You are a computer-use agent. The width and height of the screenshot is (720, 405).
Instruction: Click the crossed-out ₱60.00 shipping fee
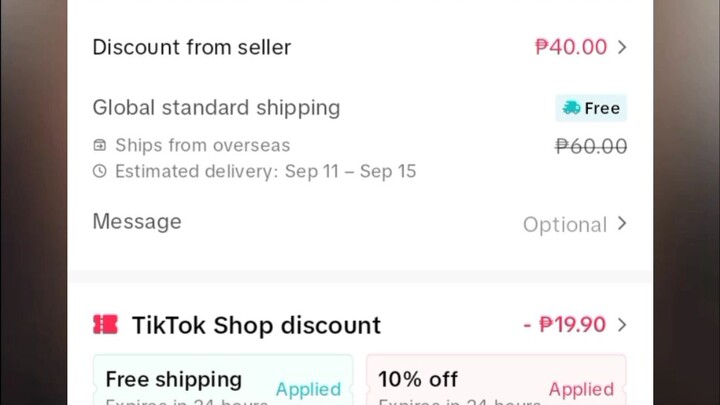591,147
